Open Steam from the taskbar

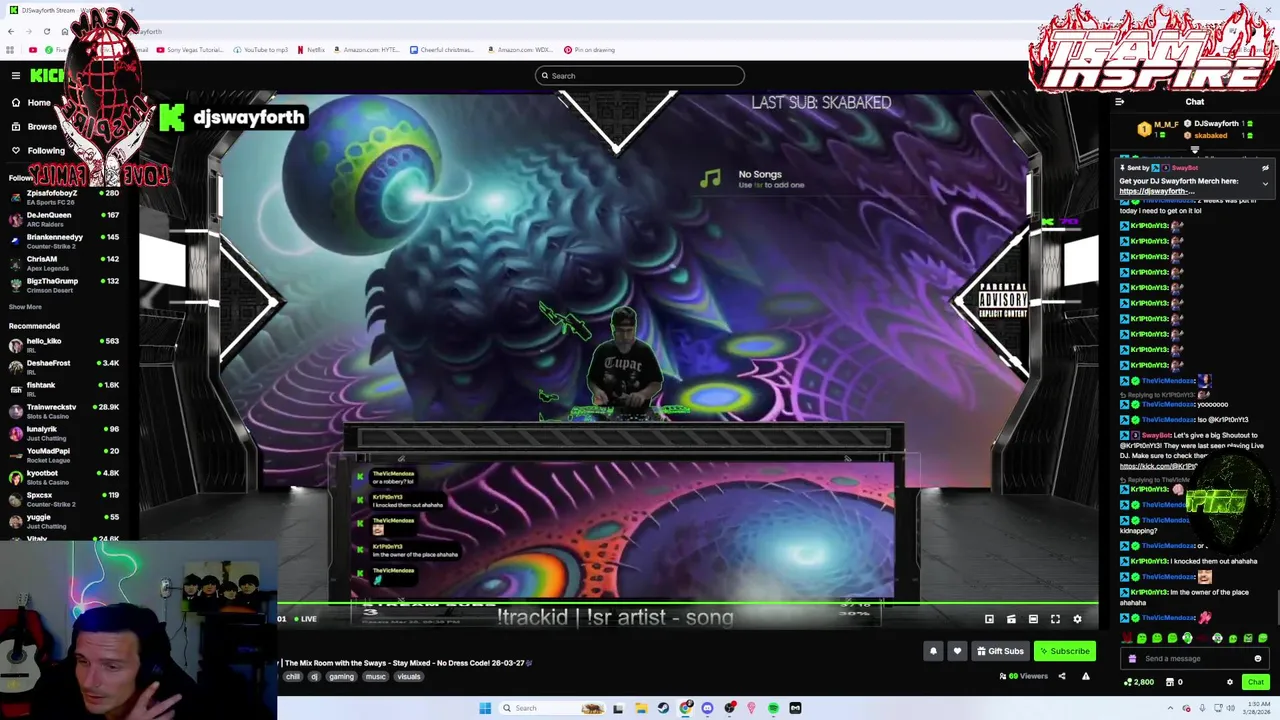[x=662, y=708]
